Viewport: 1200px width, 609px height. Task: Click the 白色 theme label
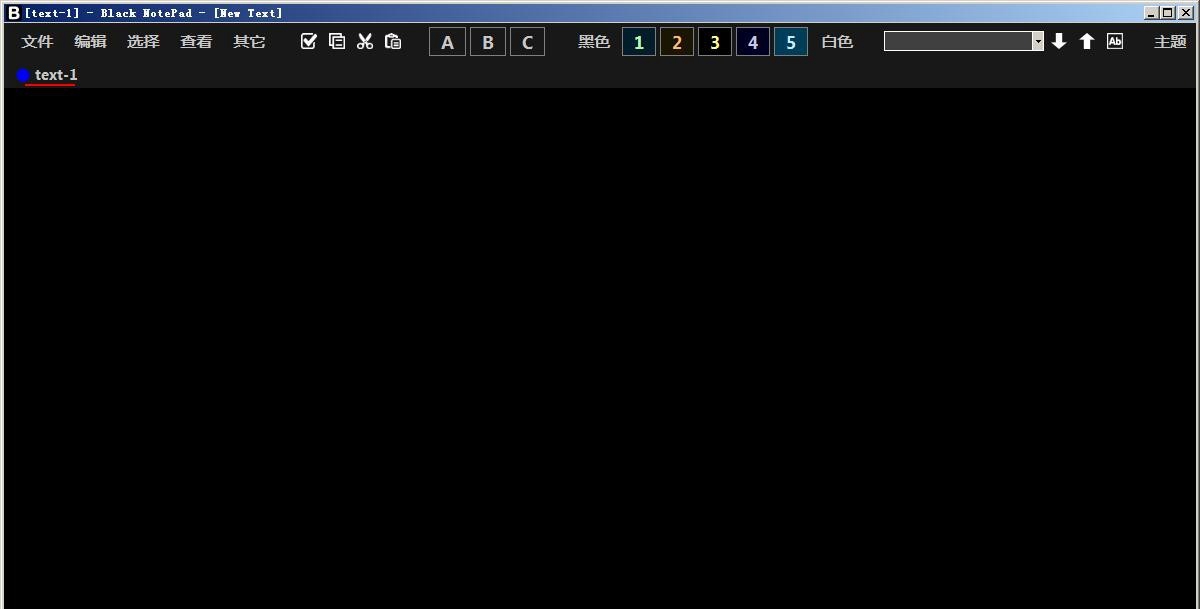pyautogui.click(x=837, y=42)
